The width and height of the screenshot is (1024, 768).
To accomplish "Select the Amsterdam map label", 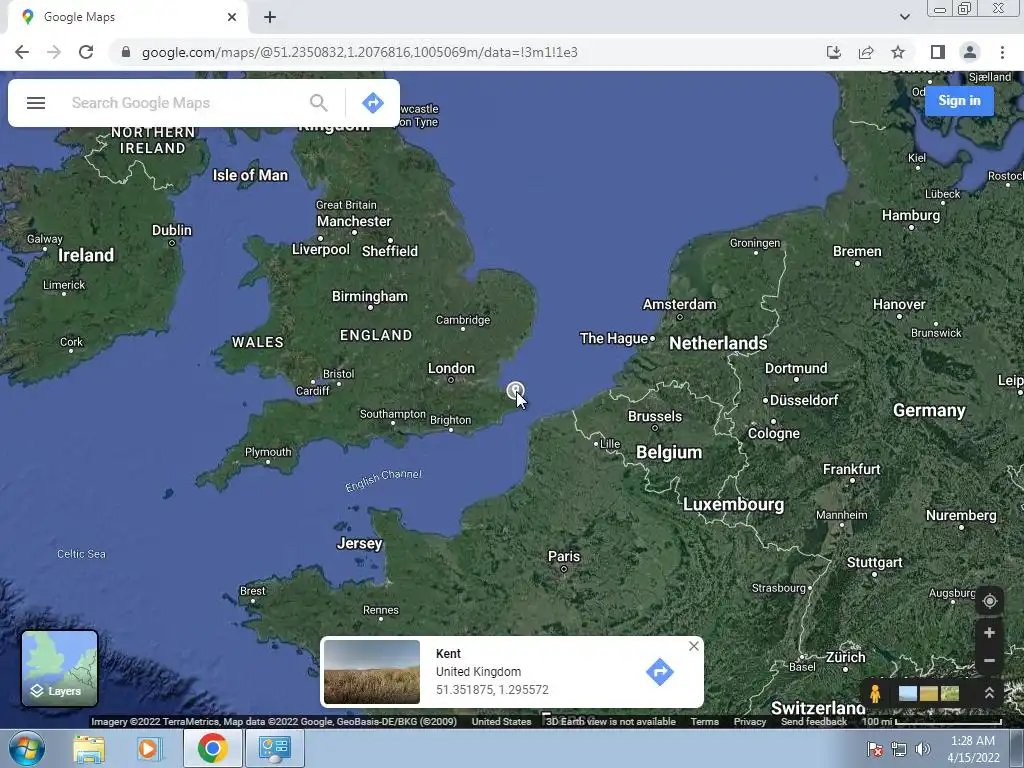I will click(679, 304).
